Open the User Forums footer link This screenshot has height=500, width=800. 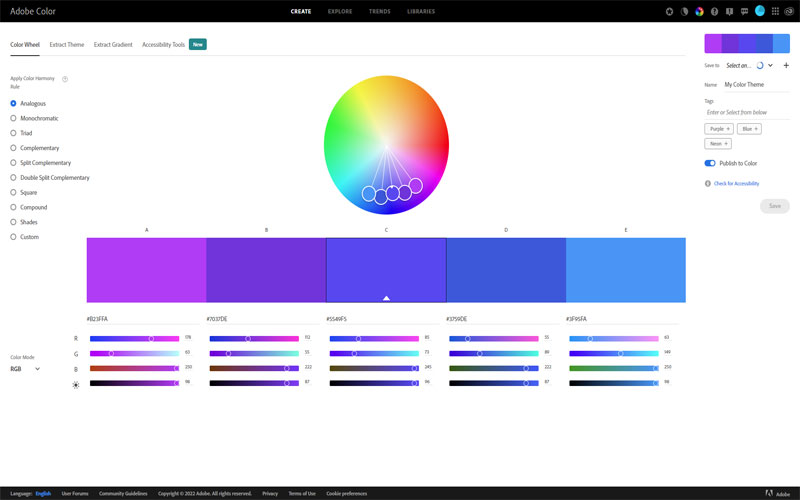[x=75, y=493]
